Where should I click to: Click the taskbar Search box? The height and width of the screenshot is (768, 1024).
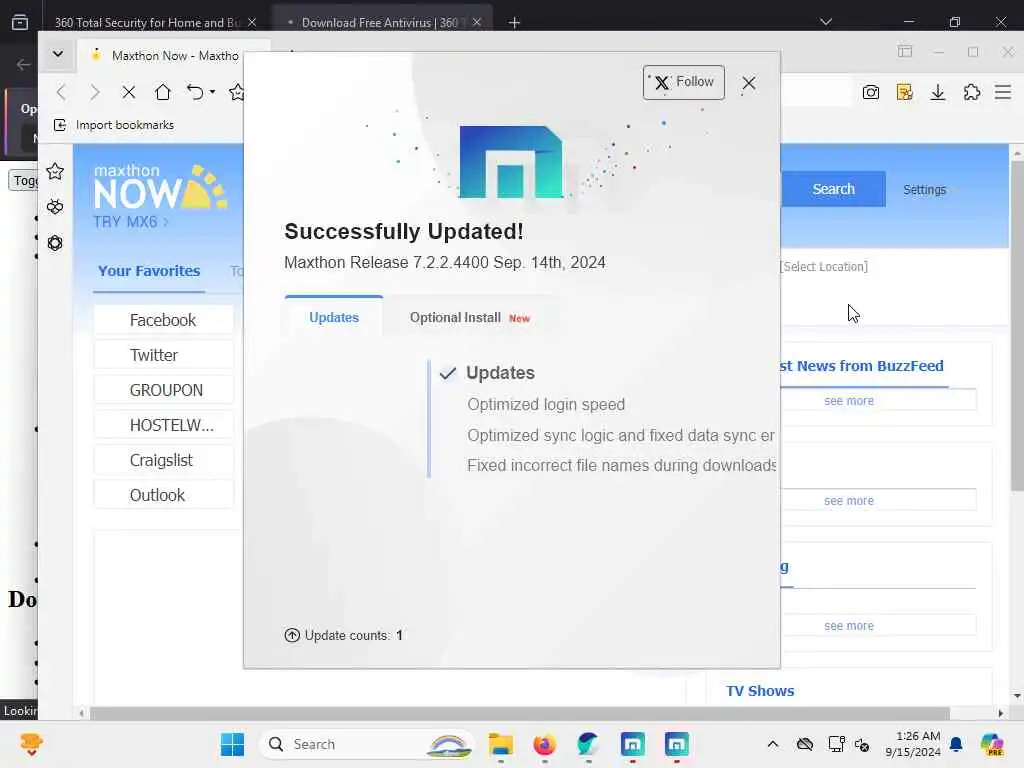click(x=368, y=744)
